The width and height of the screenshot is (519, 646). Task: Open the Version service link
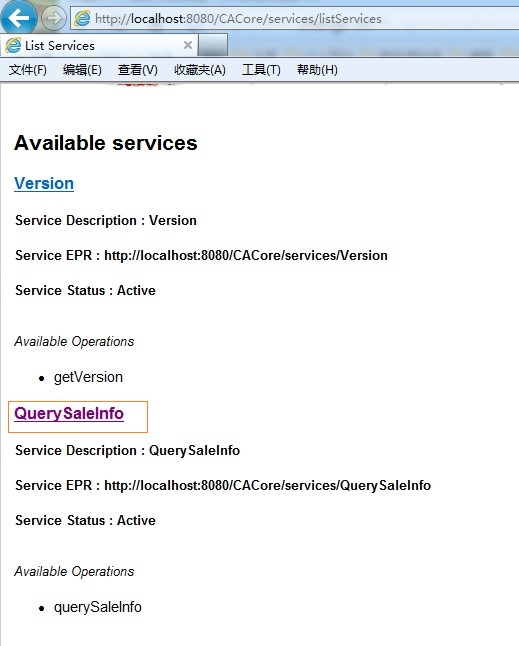tap(44, 184)
